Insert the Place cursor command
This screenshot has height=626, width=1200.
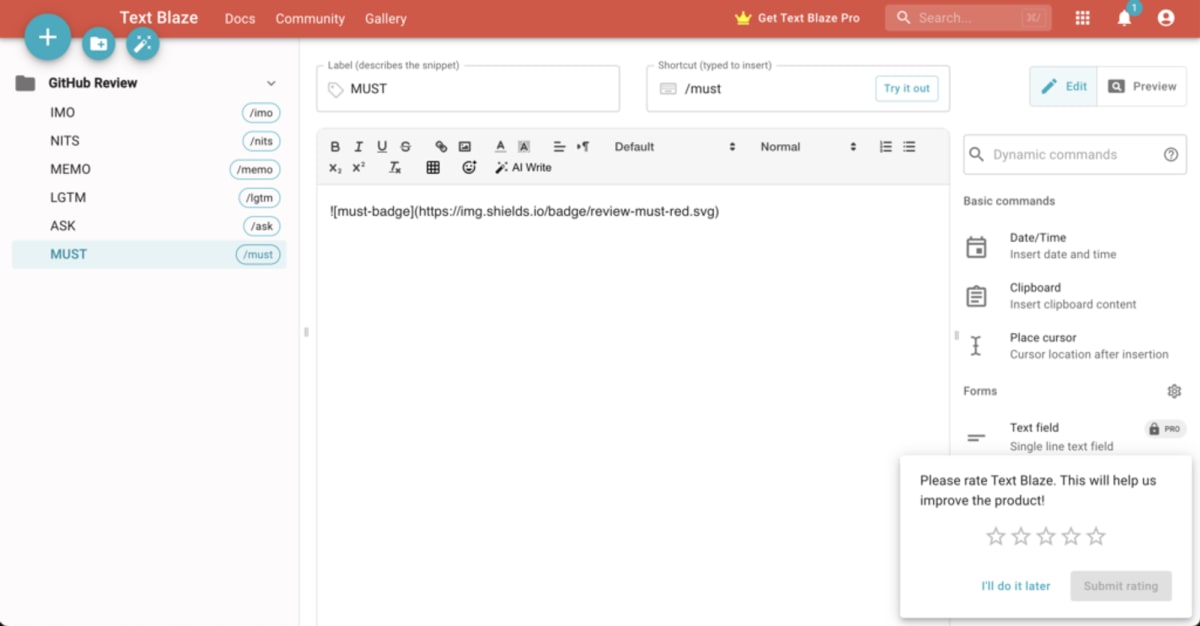coord(1075,346)
